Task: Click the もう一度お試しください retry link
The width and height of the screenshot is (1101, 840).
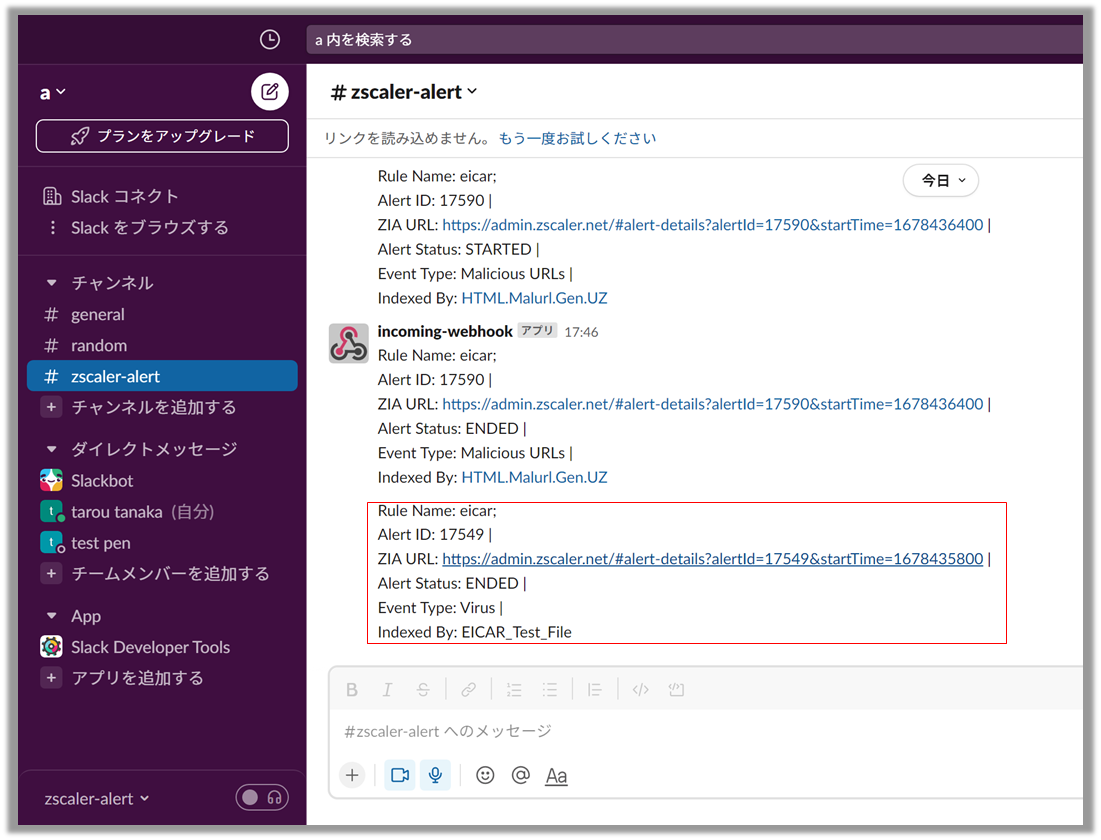Action: click(x=577, y=138)
